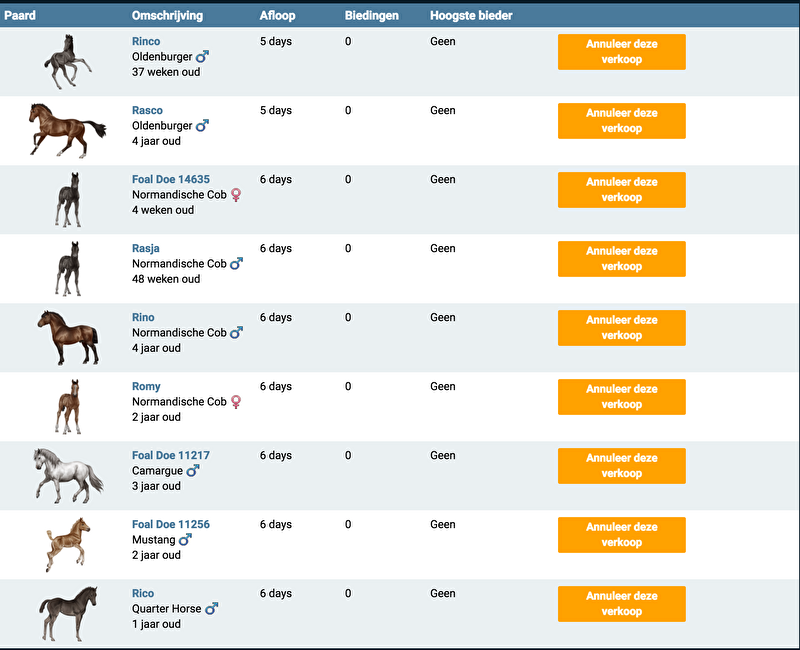Cancel the sale of Rasco
The image size is (800, 650).
pyautogui.click(x=621, y=121)
